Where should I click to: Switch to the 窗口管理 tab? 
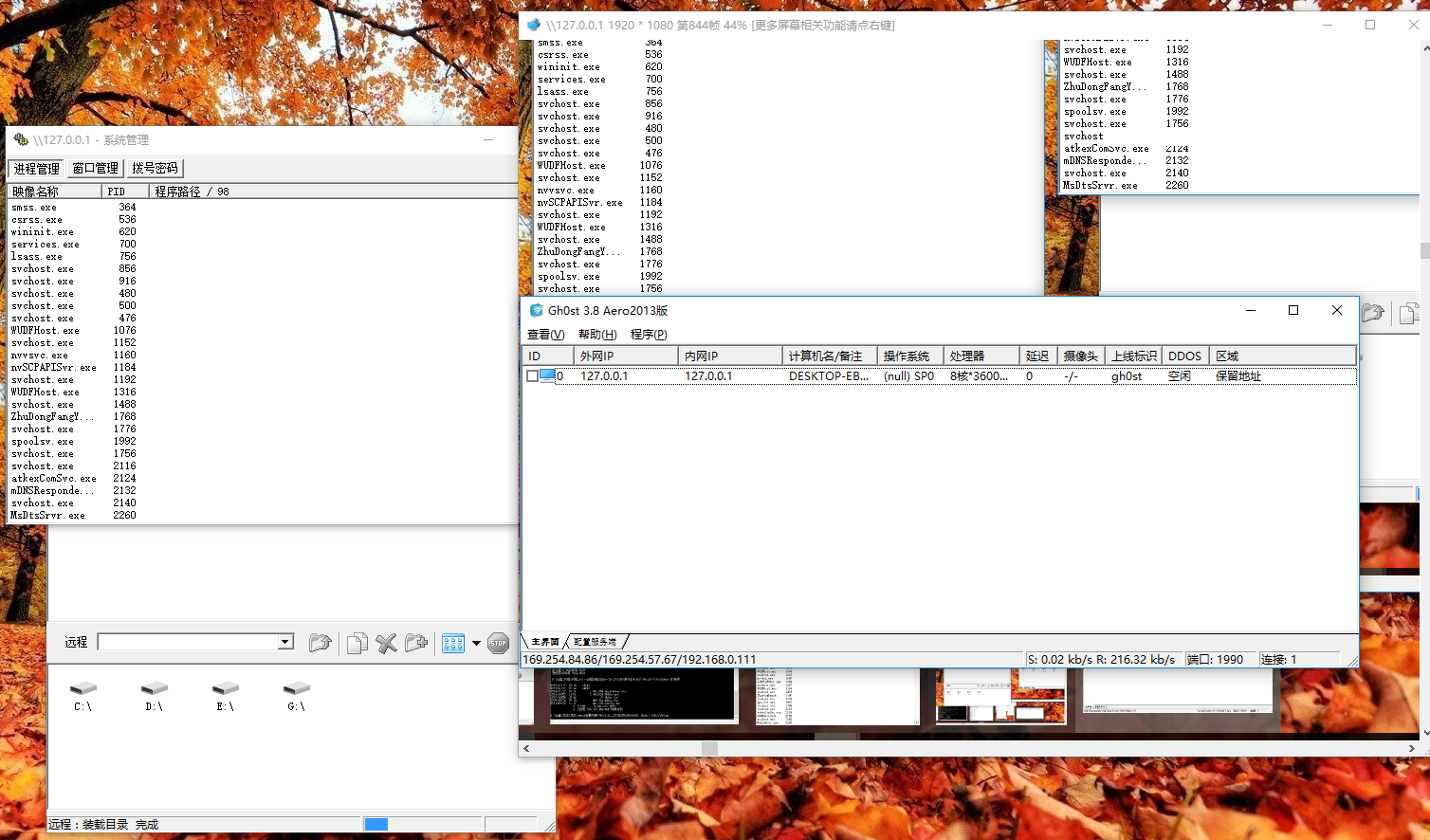[x=96, y=169]
